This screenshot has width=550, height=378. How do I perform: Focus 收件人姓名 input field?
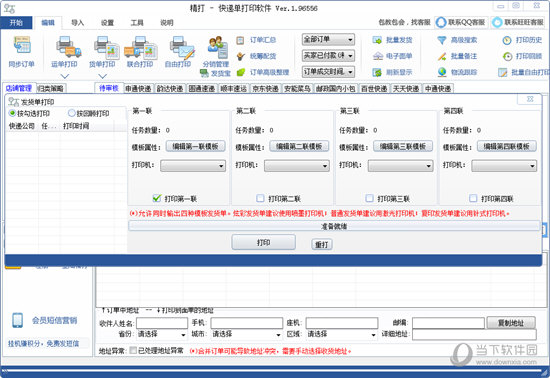pyautogui.click(x=162, y=323)
